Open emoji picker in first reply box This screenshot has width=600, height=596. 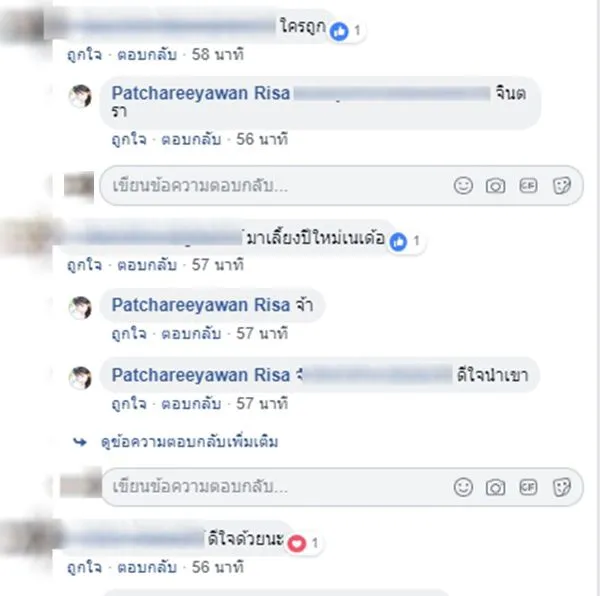pyautogui.click(x=463, y=186)
